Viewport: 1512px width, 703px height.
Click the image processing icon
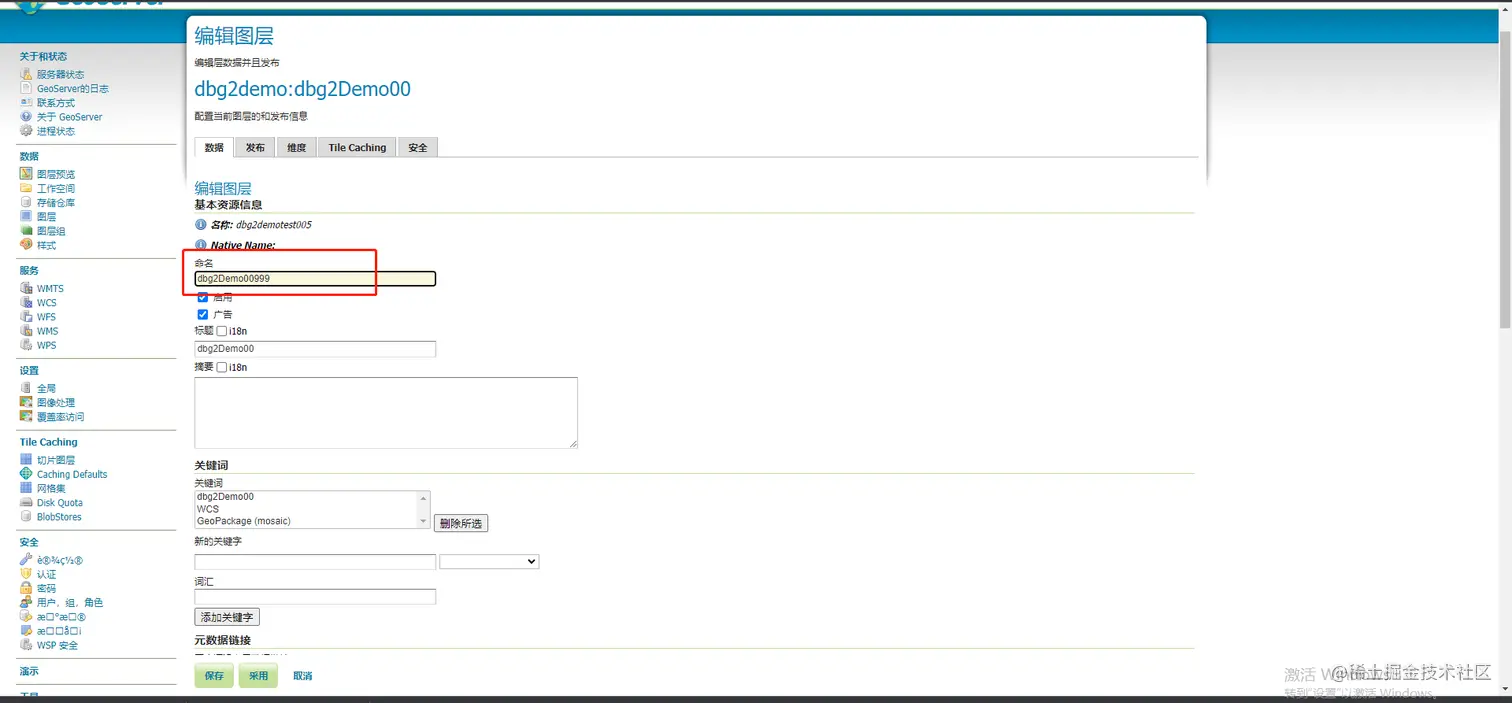click(26, 402)
